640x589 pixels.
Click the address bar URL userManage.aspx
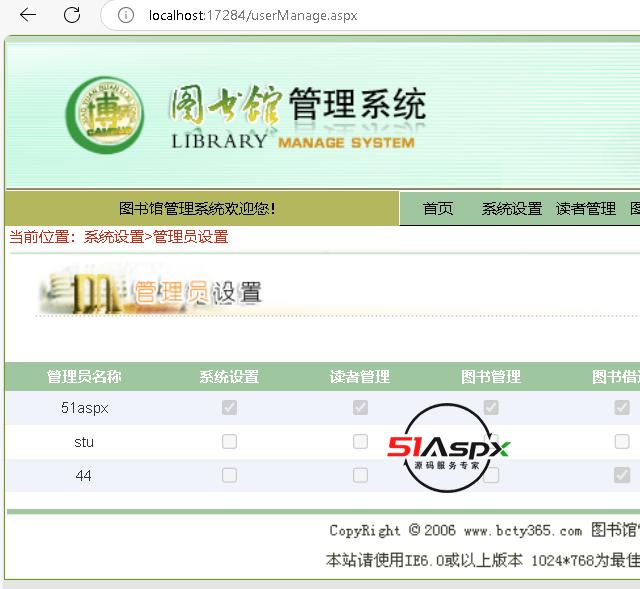click(253, 16)
